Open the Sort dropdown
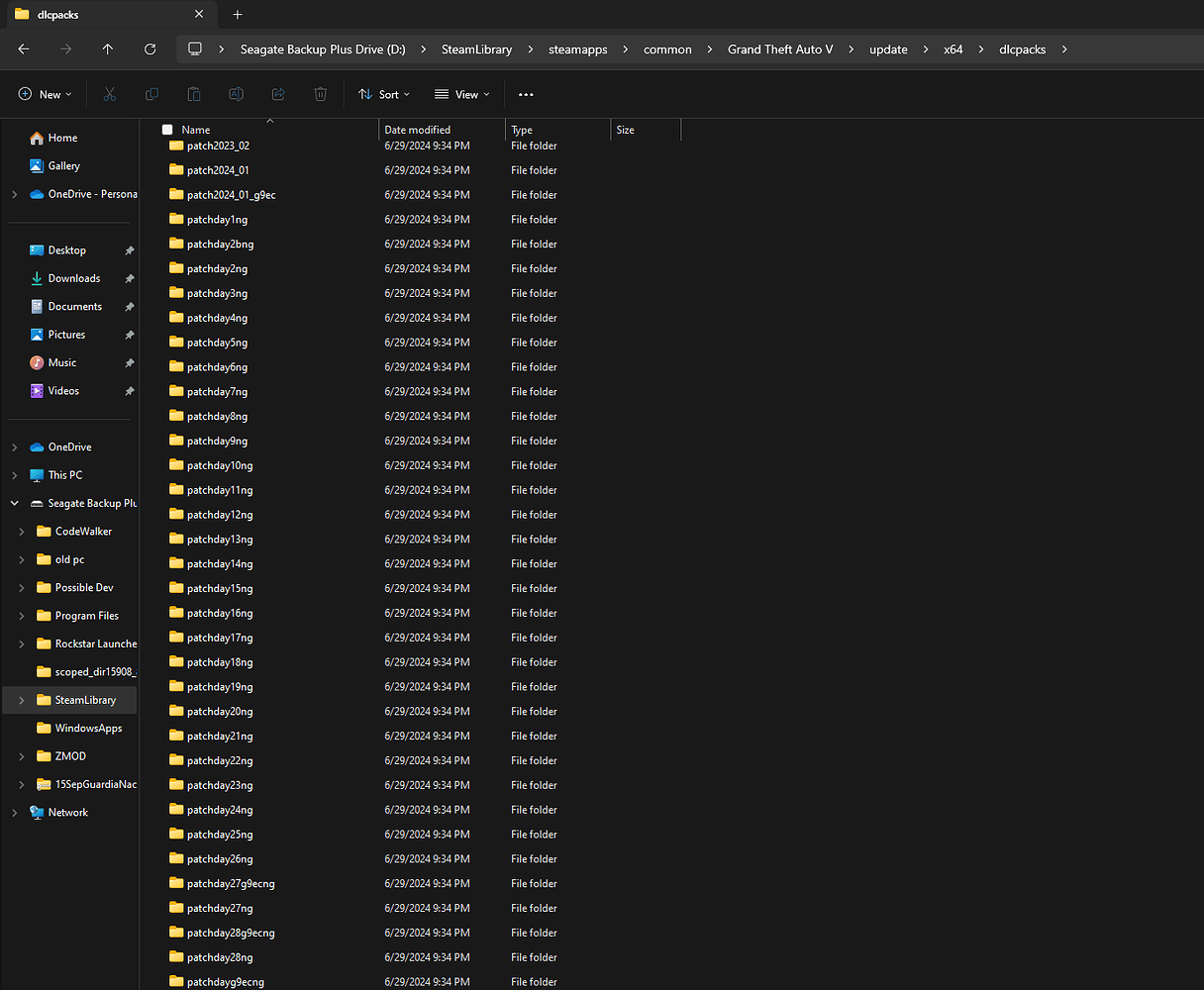The image size is (1204, 990). coord(384,94)
